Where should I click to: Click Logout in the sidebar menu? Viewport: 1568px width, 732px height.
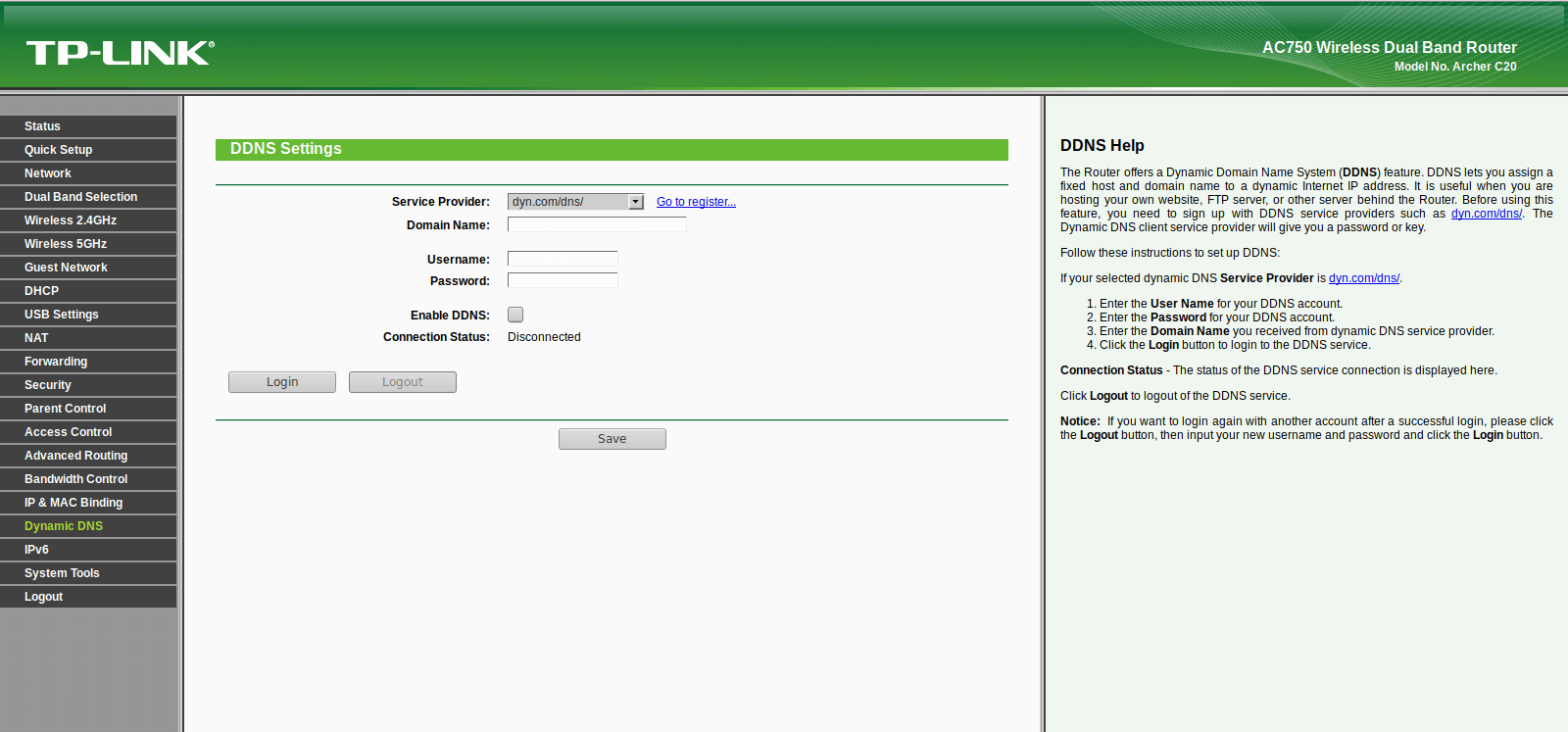88,597
